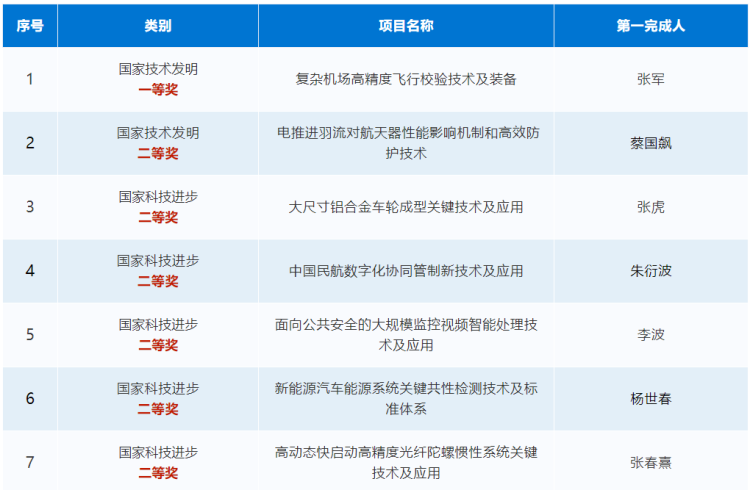Screen dimensions: 750x490
Task: Select the name 张虎
Action: click(651, 207)
